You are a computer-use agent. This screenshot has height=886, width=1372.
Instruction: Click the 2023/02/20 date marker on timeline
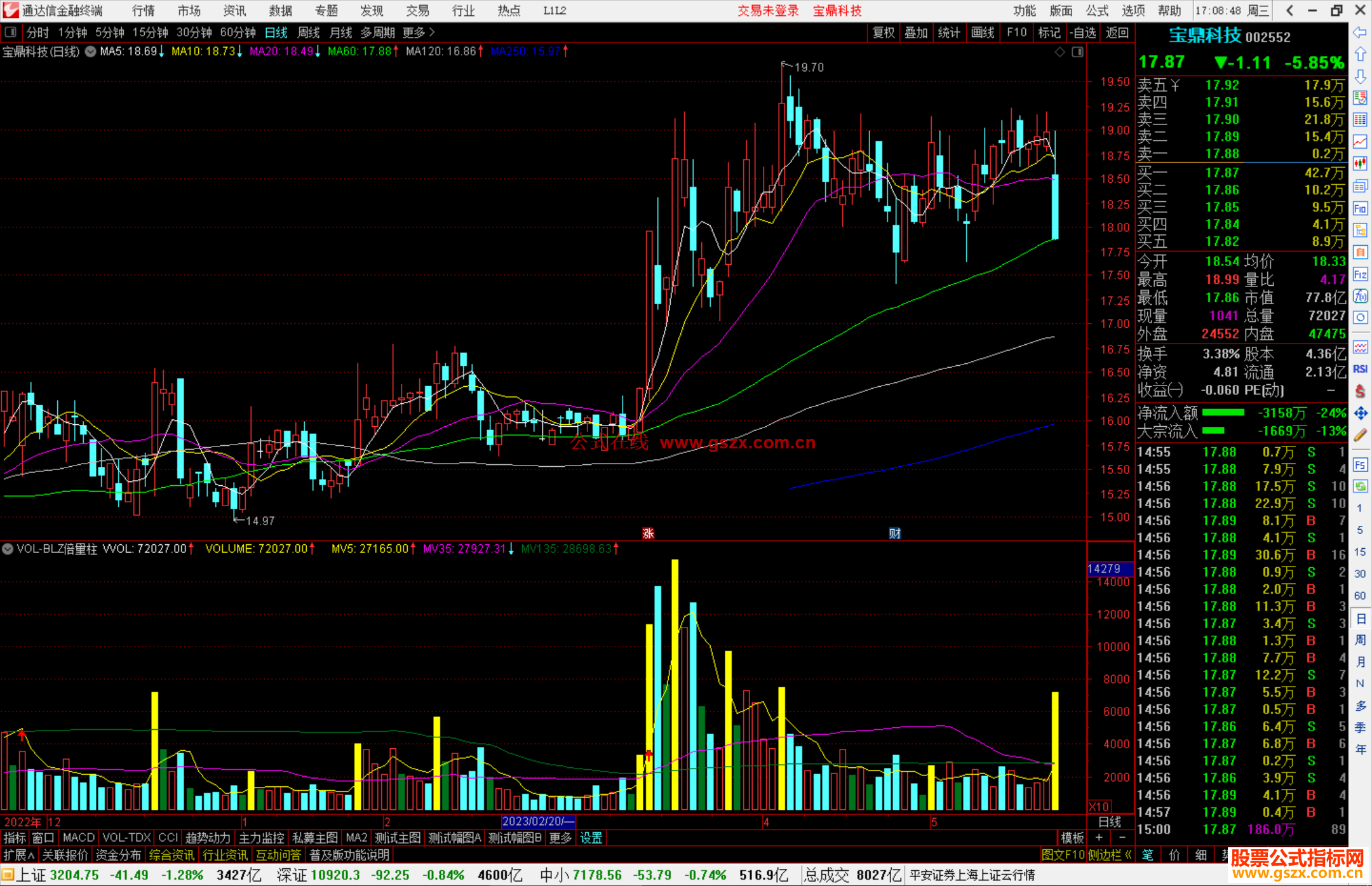537,821
